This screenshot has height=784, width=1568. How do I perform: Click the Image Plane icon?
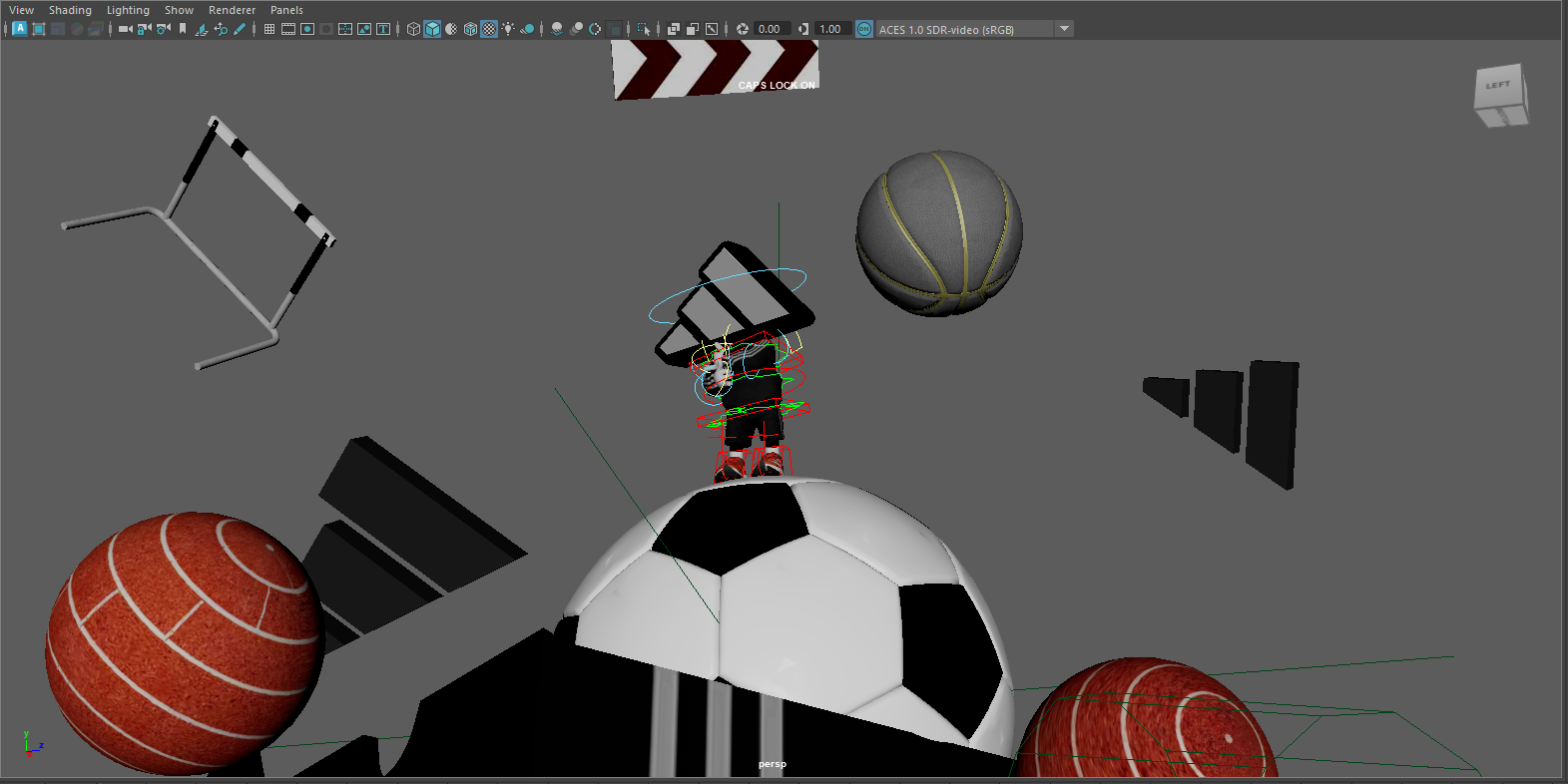pyautogui.click(x=202, y=29)
